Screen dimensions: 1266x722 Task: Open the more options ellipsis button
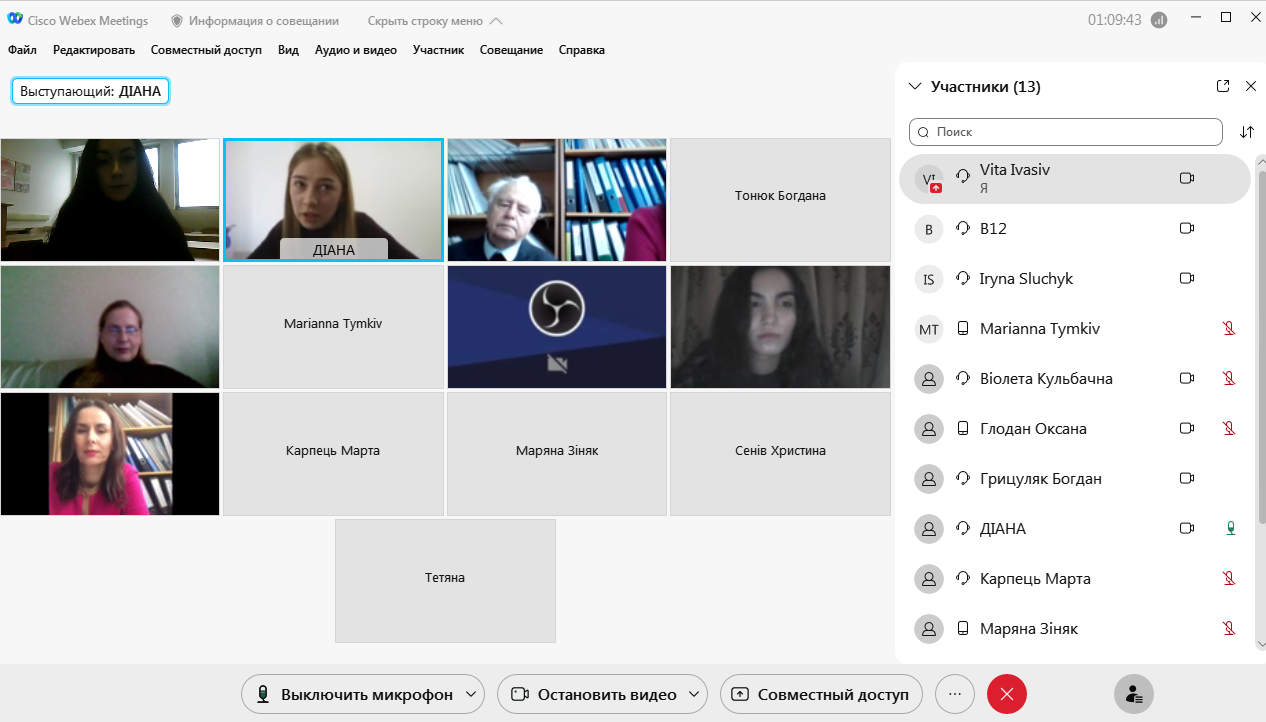[954, 694]
